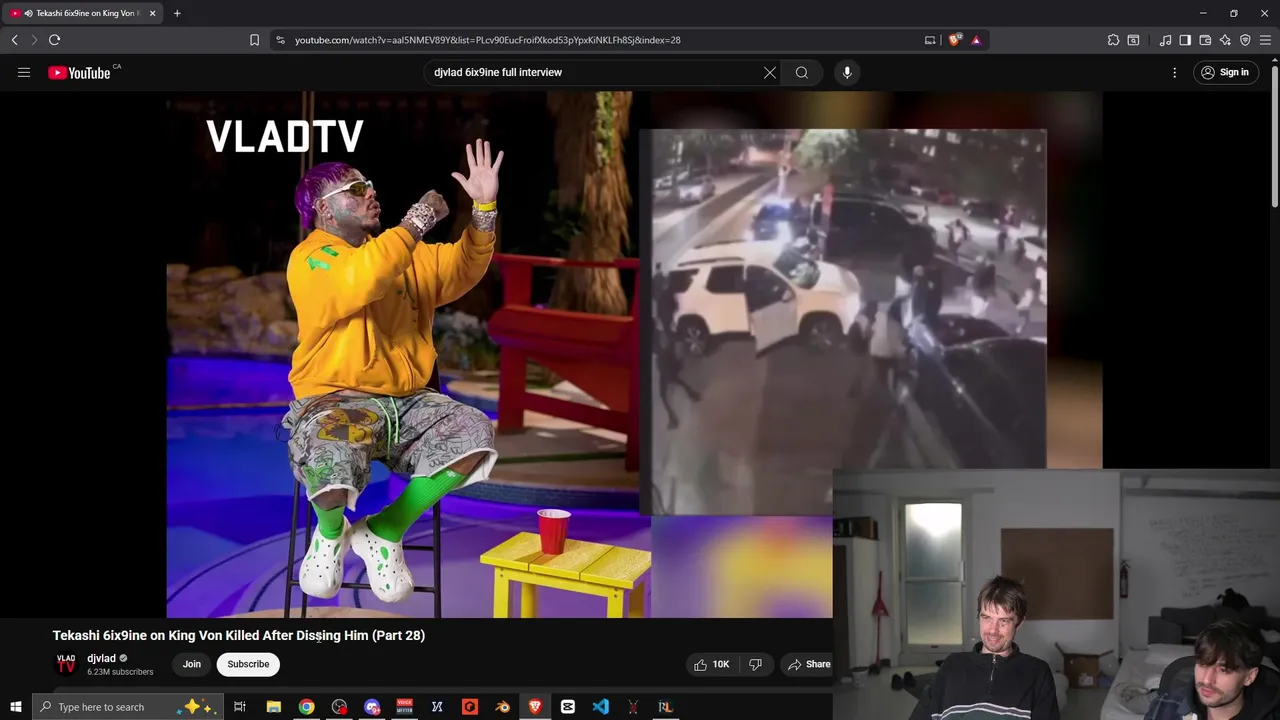This screenshot has width=1280, height=720.
Task: Open the Brave main menu
Action: click(x=1265, y=40)
